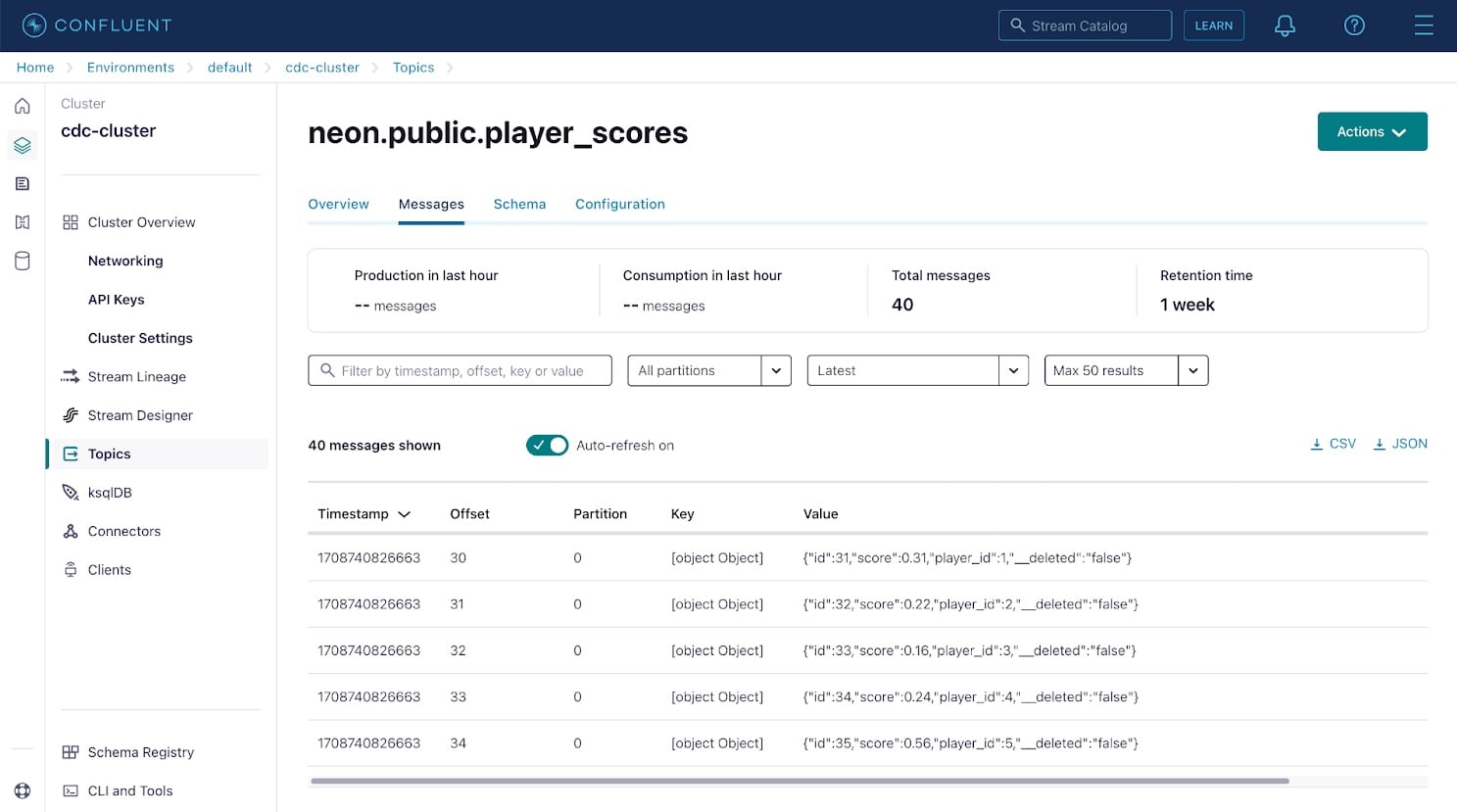This screenshot has width=1457, height=812.
Task: Click the Confluent logo in top bar
Action: coord(96,24)
